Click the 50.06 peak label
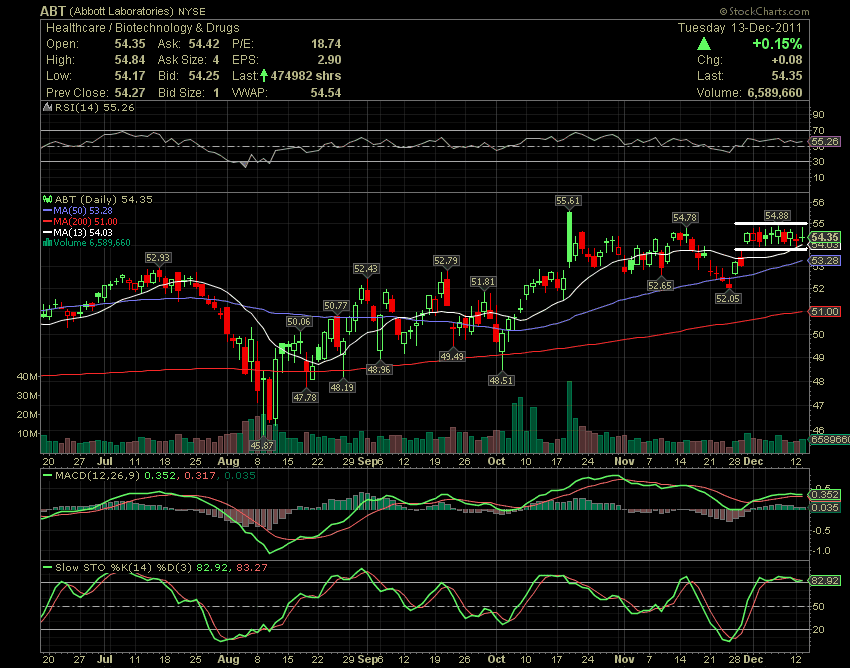This screenshot has width=850, height=668. pyautogui.click(x=299, y=322)
